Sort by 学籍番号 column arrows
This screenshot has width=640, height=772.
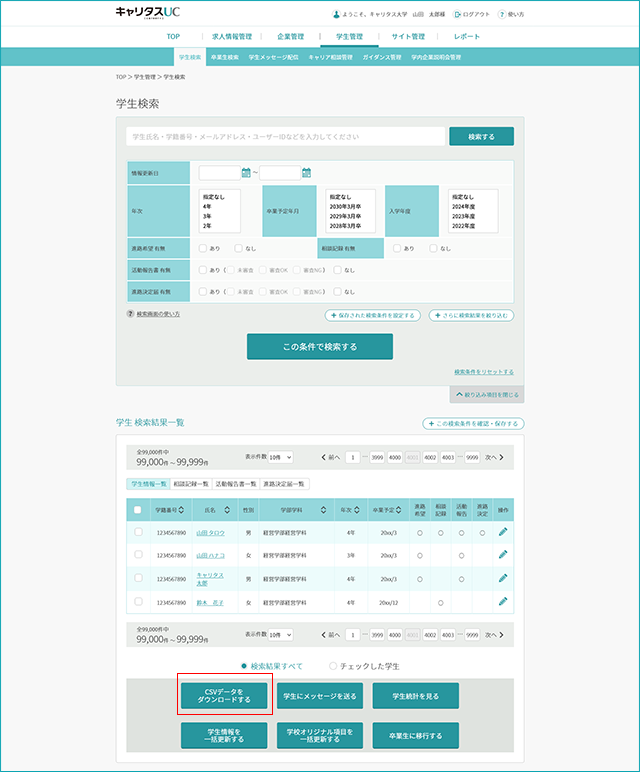[181, 510]
